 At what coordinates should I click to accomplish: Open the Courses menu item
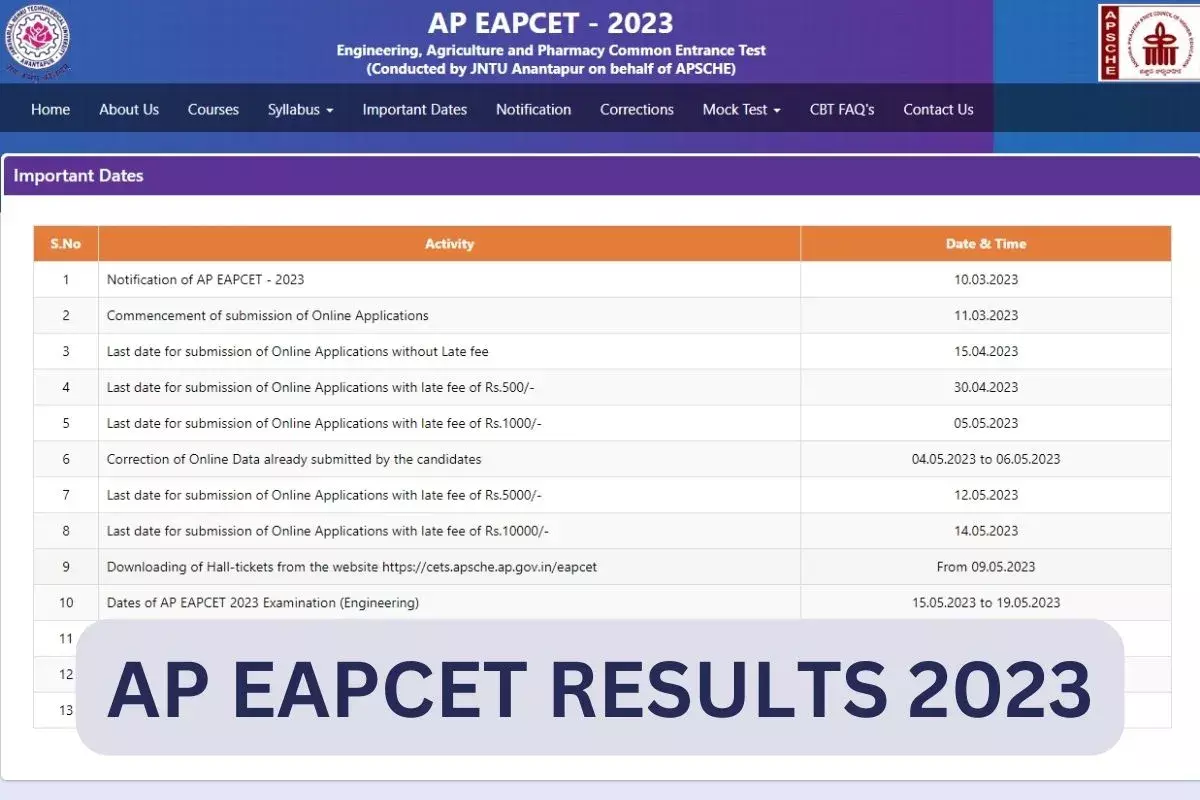(213, 110)
